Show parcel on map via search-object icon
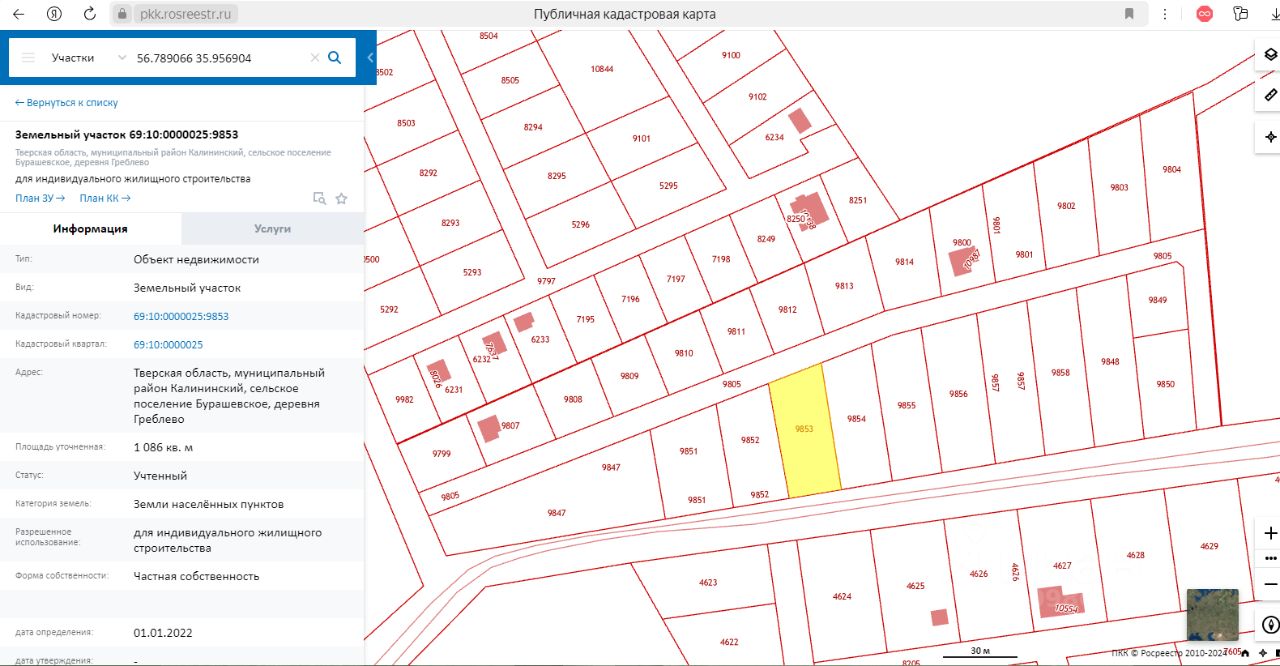The height and width of the screenshot is (666, 1280). (319, 198)
